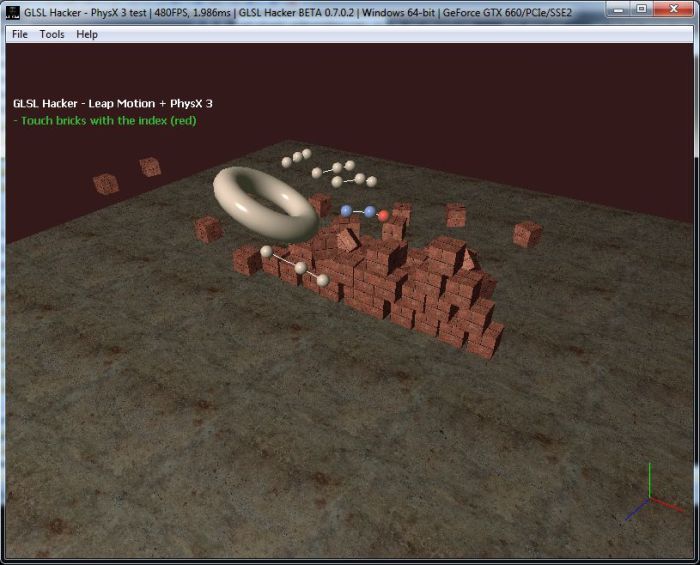Click the XYZ axis gizmo

[x=653, y=493]
